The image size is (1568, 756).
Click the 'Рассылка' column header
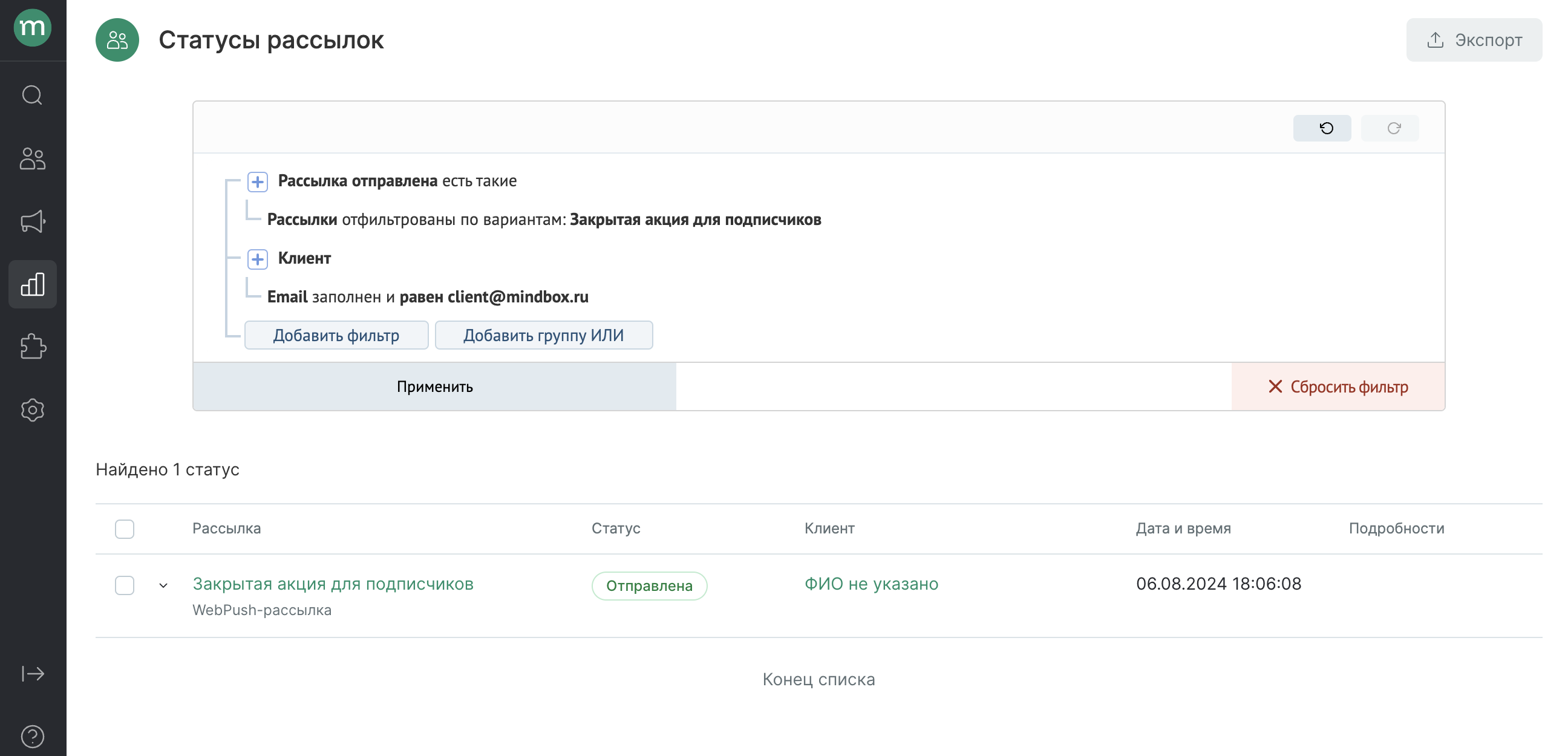[226, 529]
